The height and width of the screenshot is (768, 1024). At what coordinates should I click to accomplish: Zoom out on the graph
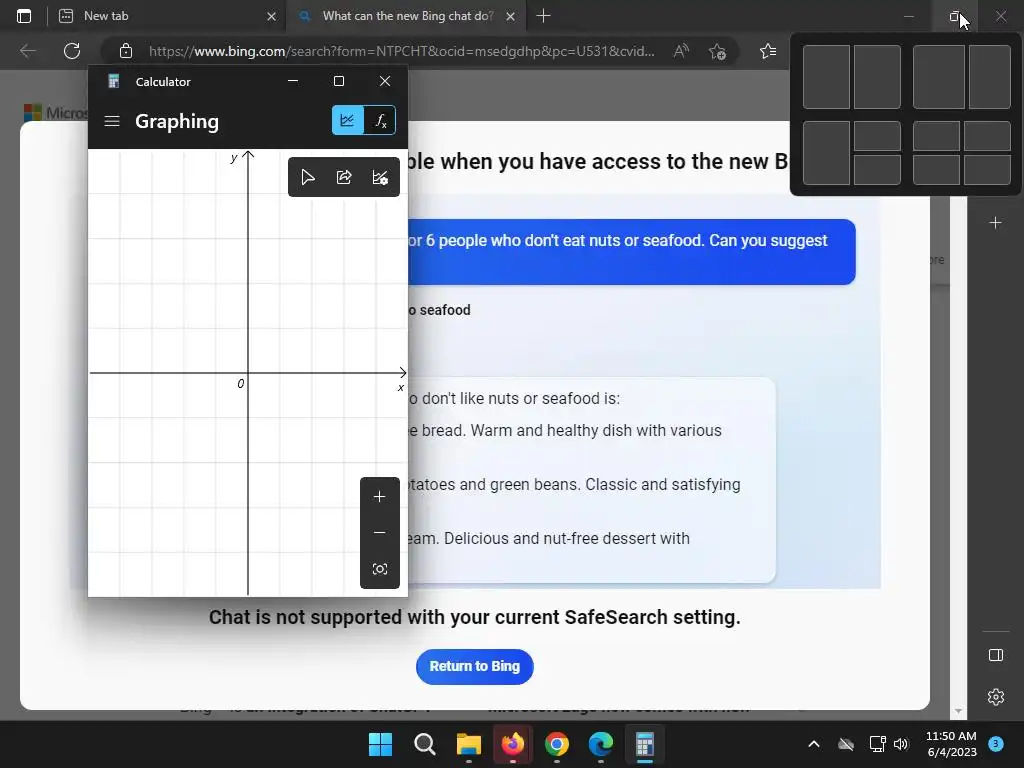click(x=379, y=533)
